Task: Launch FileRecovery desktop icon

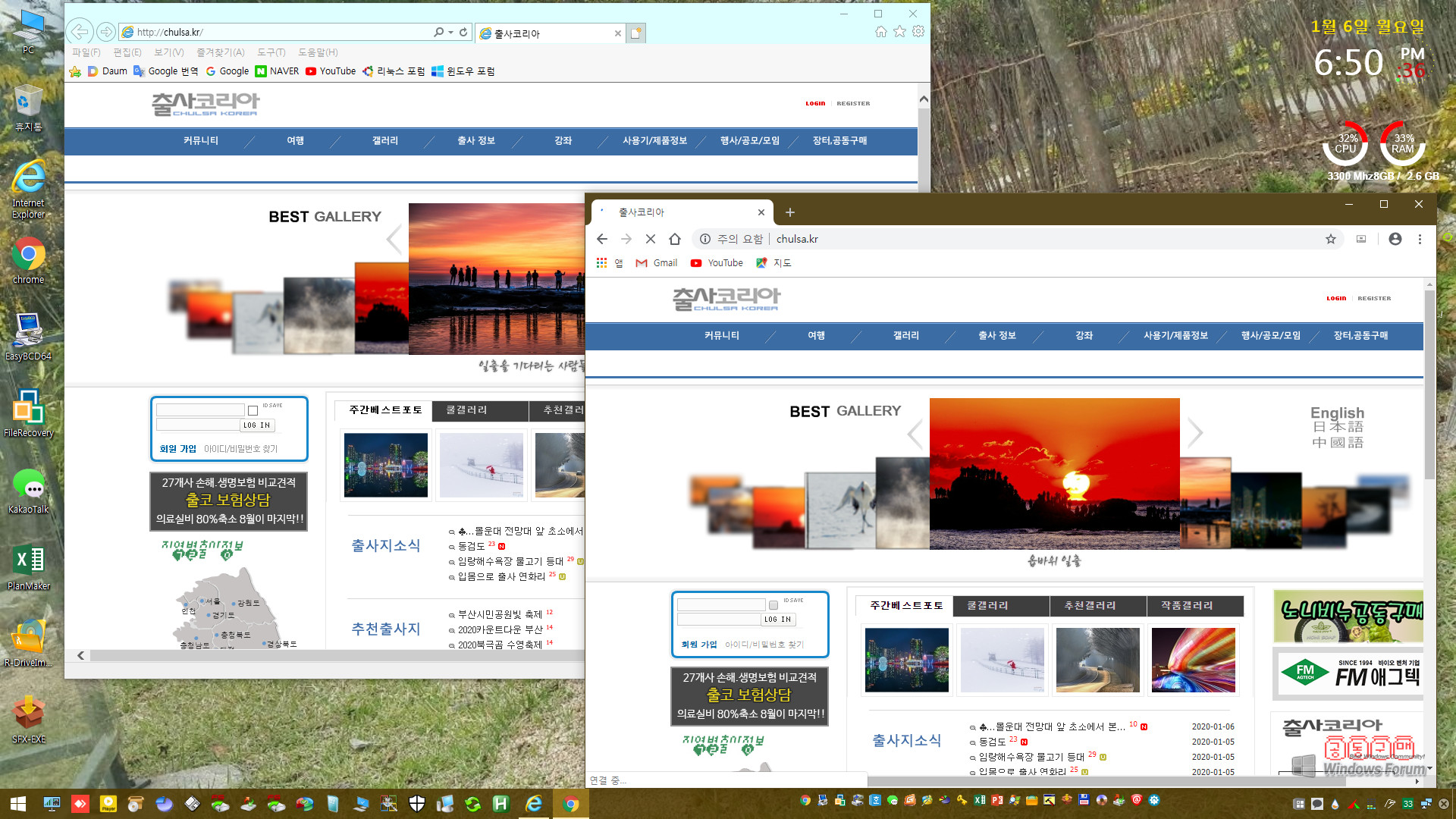Action: point(28,413)
